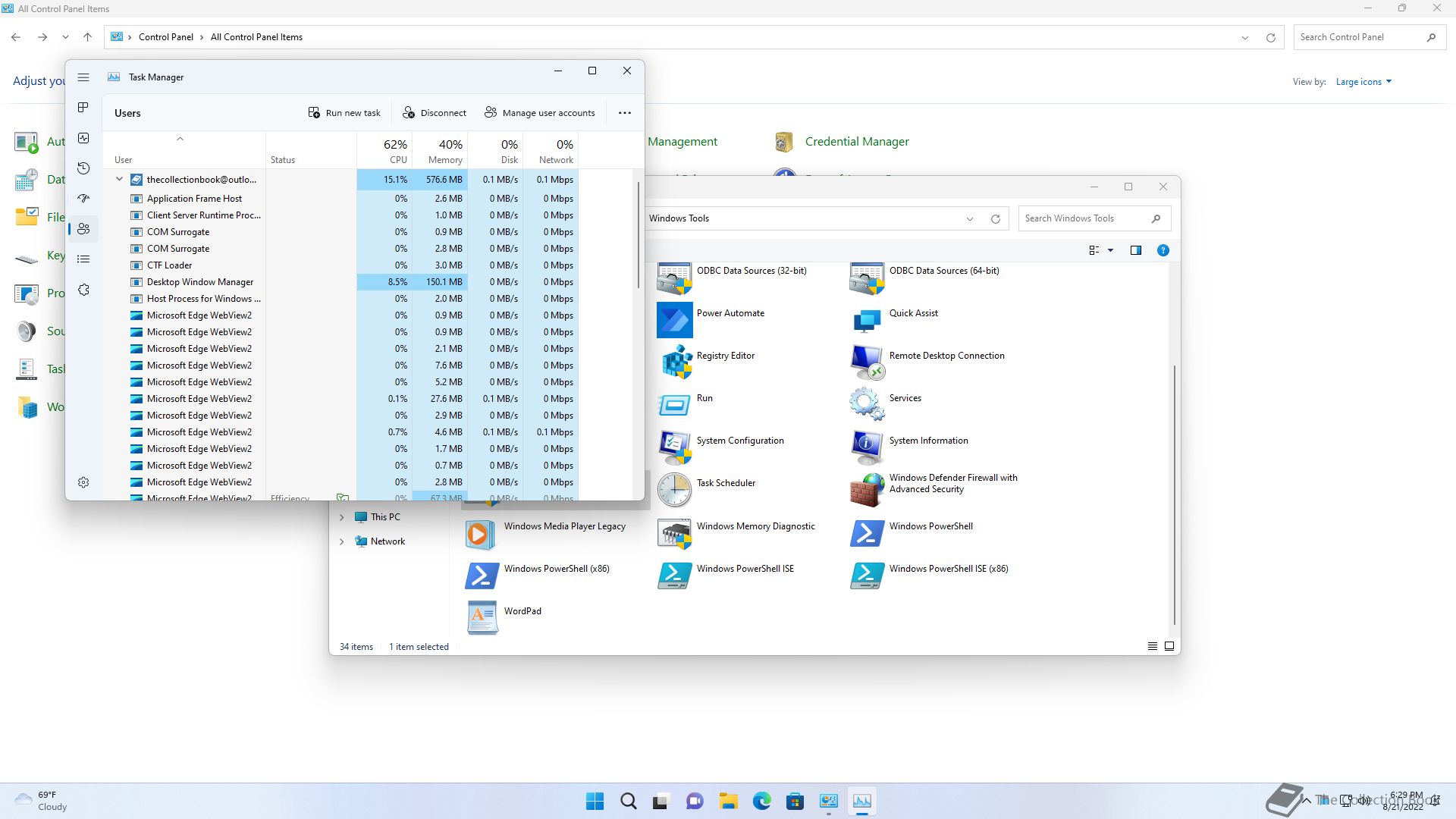Viewport: 1456px width, 819px height.
Task: Sort by Disk column header
Action: tap(495, 150)
